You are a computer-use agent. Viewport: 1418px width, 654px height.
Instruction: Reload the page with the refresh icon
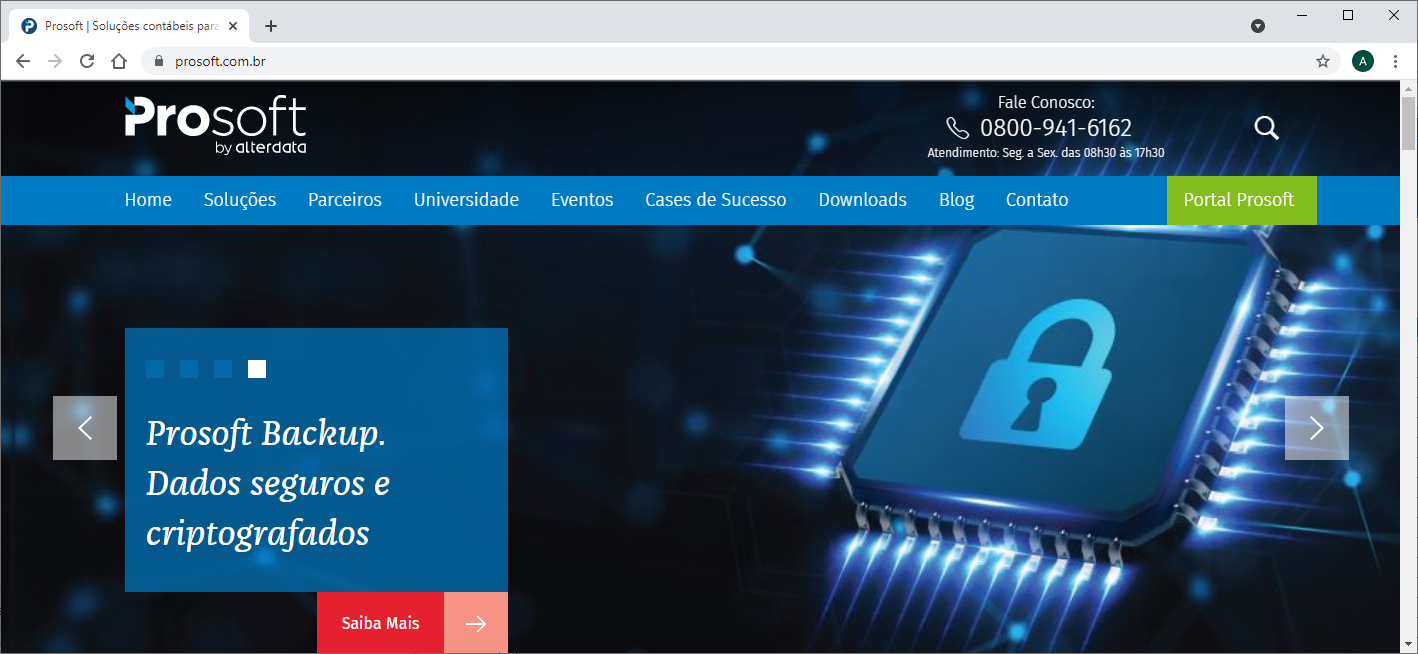pos(87,61)
